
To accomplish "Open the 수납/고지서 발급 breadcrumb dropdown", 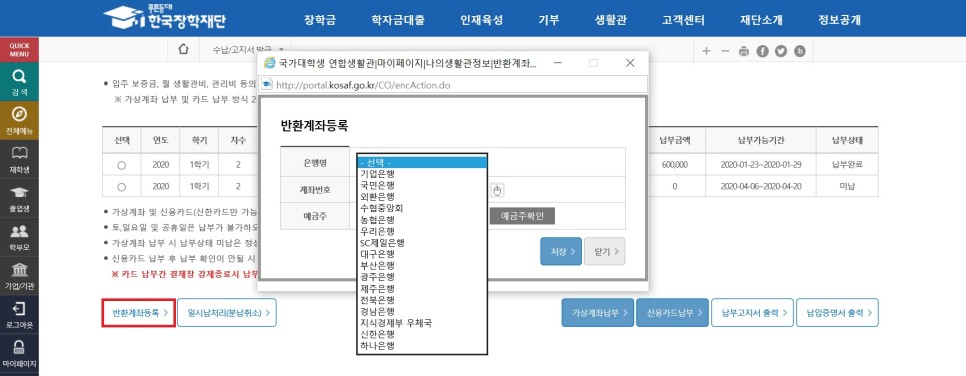I will (248, 49).
